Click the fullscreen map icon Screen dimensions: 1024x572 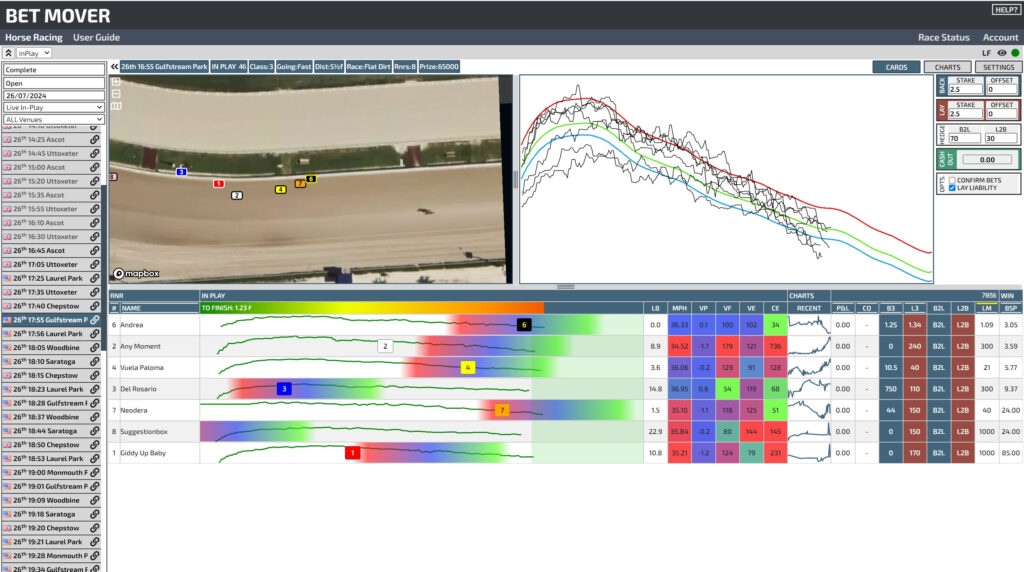[116, 82]
